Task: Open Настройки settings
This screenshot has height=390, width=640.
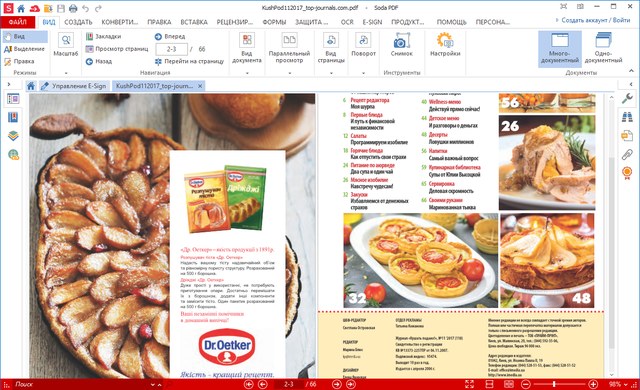Action: [445, 45]
